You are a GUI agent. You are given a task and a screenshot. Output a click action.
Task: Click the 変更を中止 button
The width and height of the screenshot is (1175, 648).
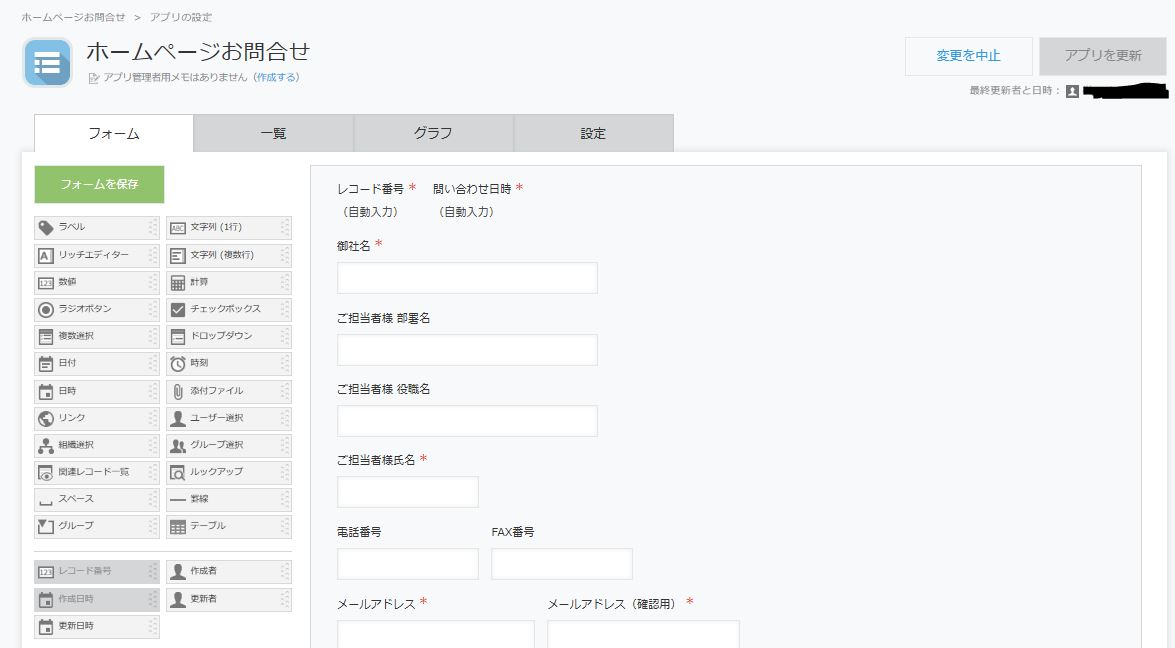pyautogui.click(x=966, y=56)
